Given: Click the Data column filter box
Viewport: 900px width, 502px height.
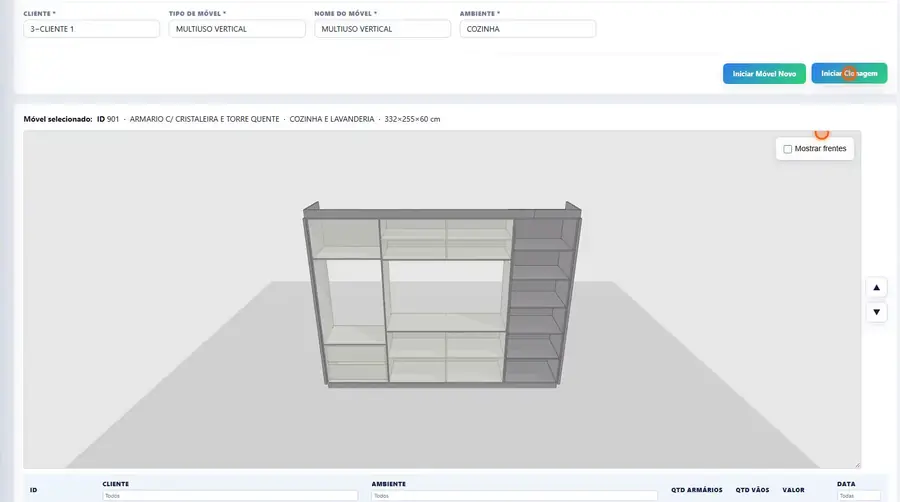Looking at the screenshot, I should (x=859, y=496).
